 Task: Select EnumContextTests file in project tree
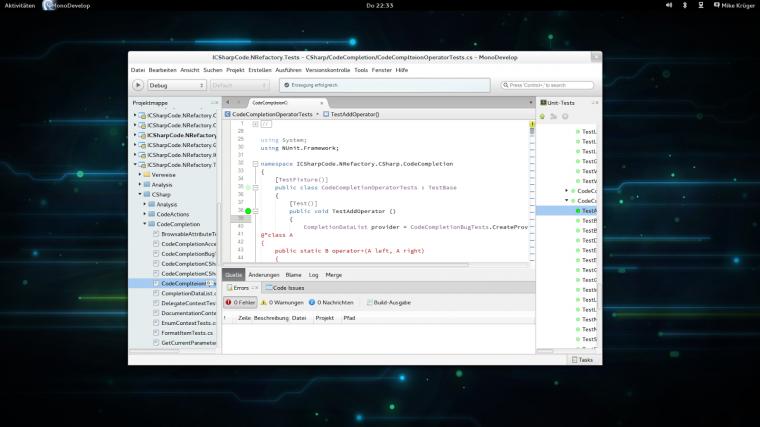coord(189,323)
